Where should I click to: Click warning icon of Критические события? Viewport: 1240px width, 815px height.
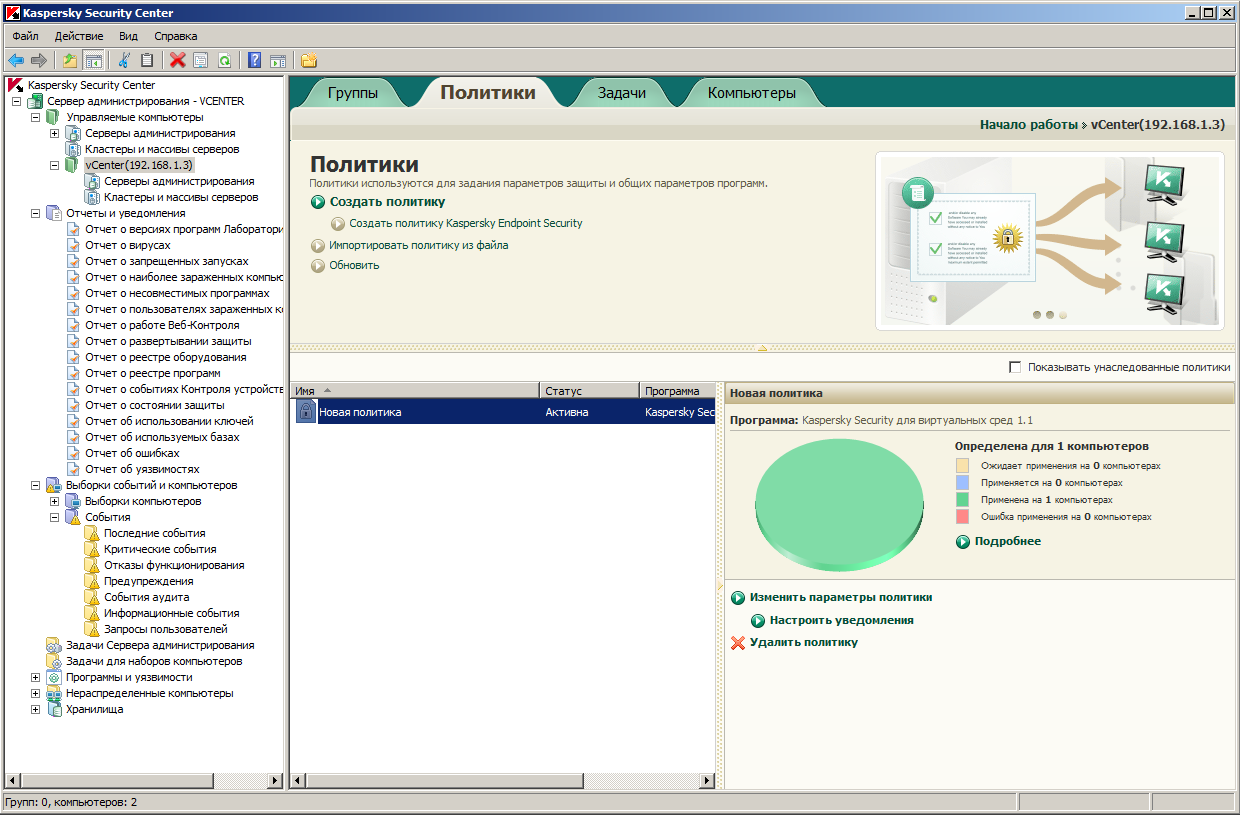92,549
